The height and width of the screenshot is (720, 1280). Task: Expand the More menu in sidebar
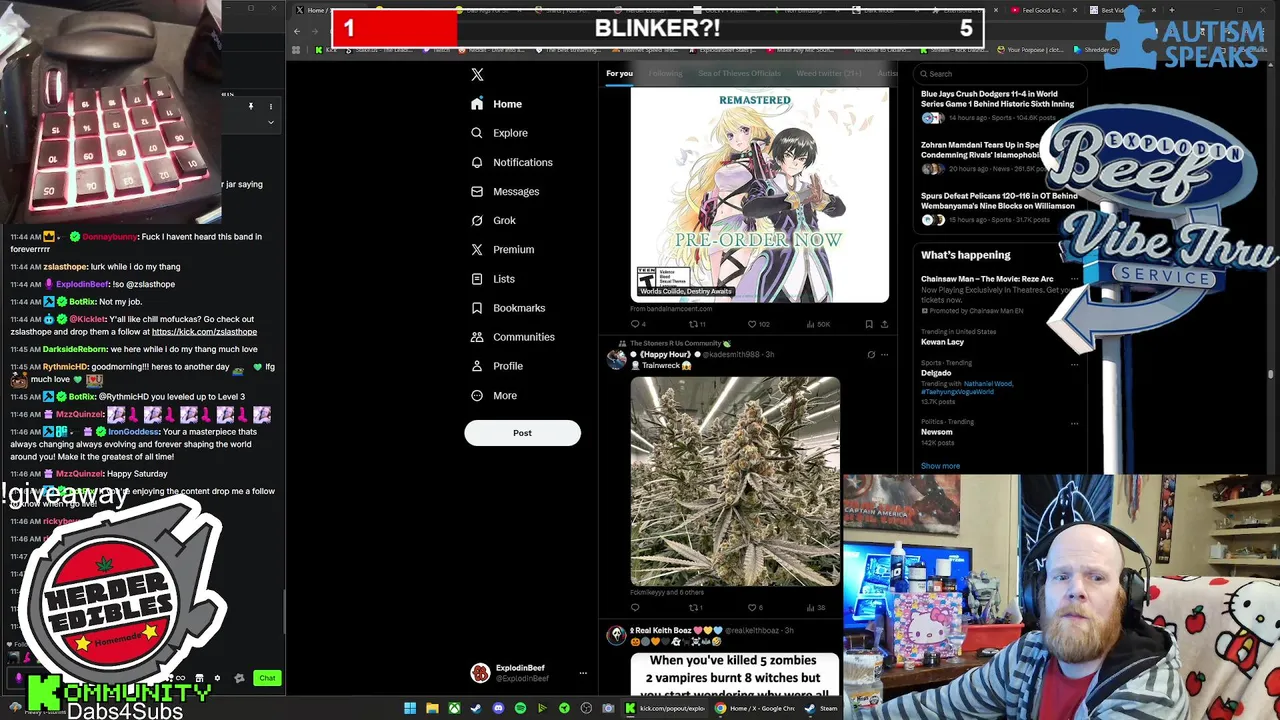[494, 395]
